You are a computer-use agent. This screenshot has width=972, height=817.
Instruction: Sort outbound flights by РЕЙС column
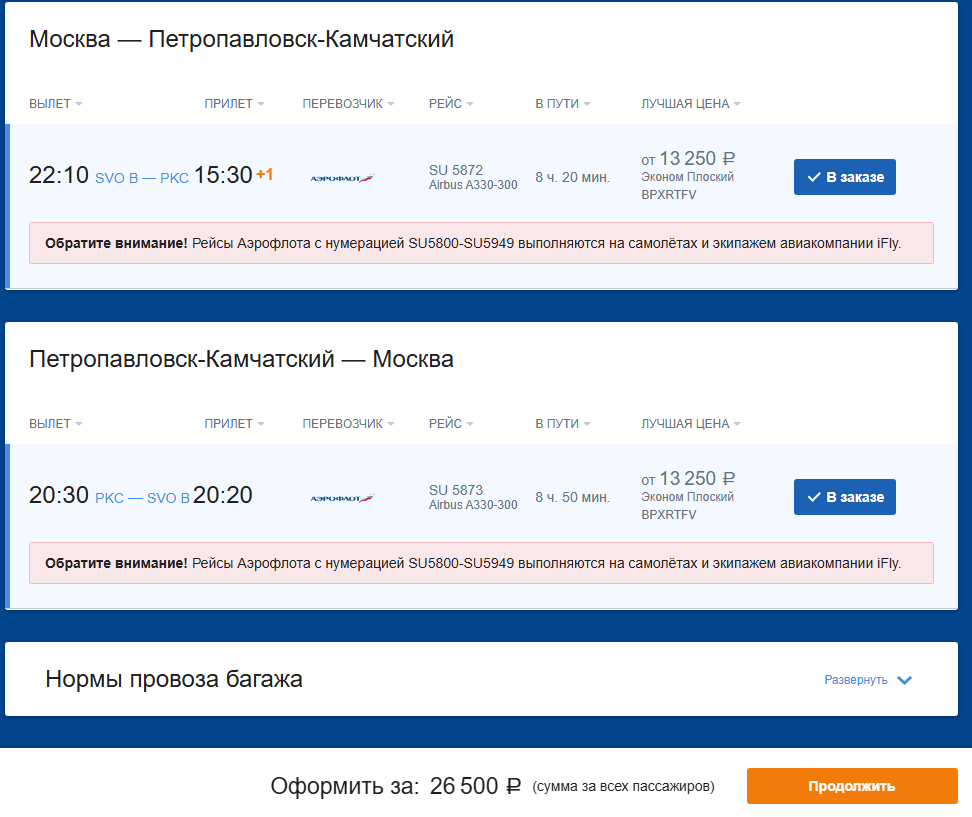[451, 104]
